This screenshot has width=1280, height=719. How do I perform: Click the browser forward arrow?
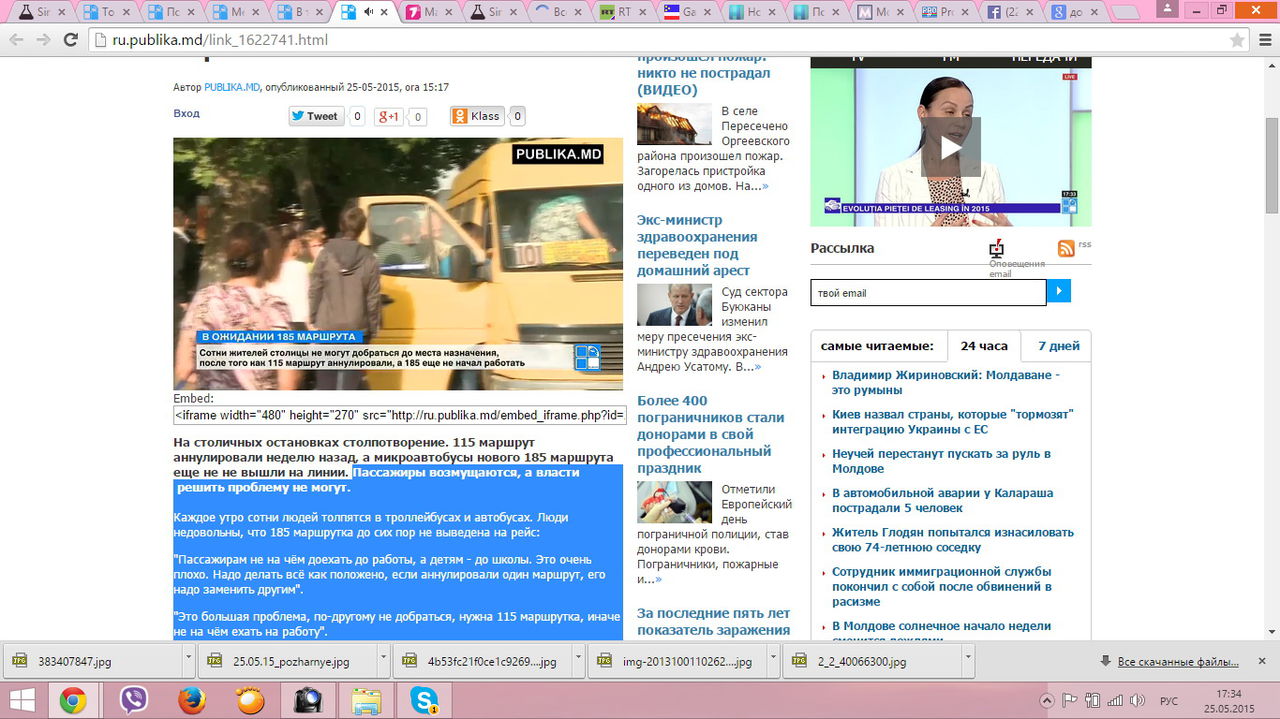pos(43,40)
